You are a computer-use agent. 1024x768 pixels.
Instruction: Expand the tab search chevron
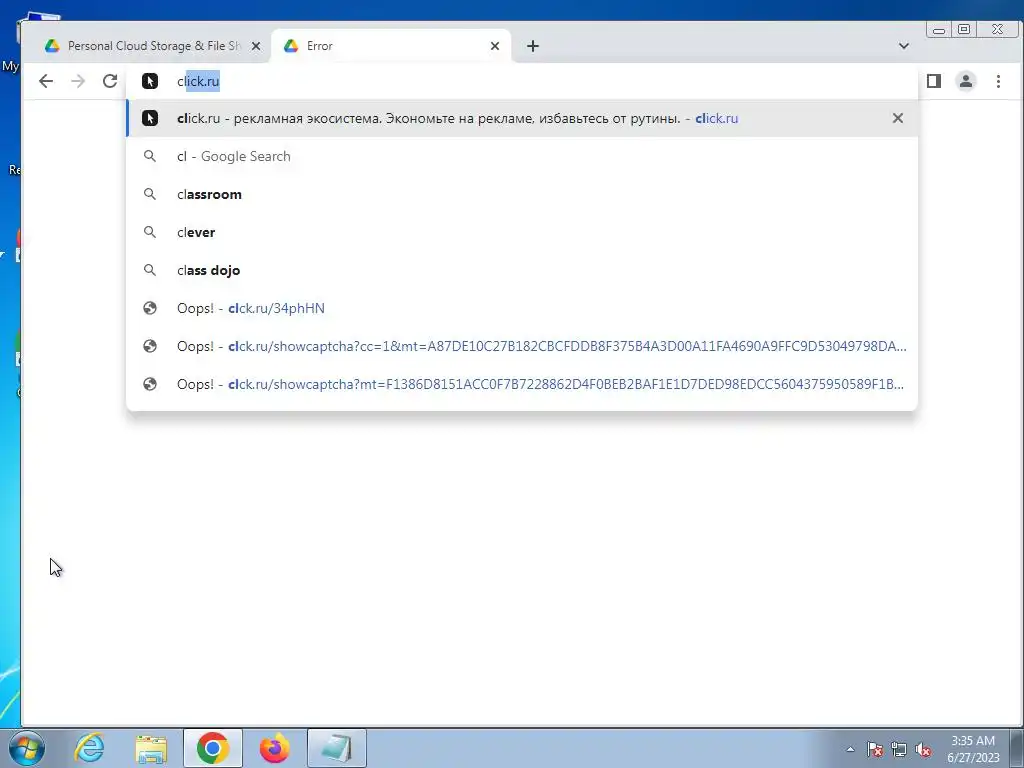point(904,46)
